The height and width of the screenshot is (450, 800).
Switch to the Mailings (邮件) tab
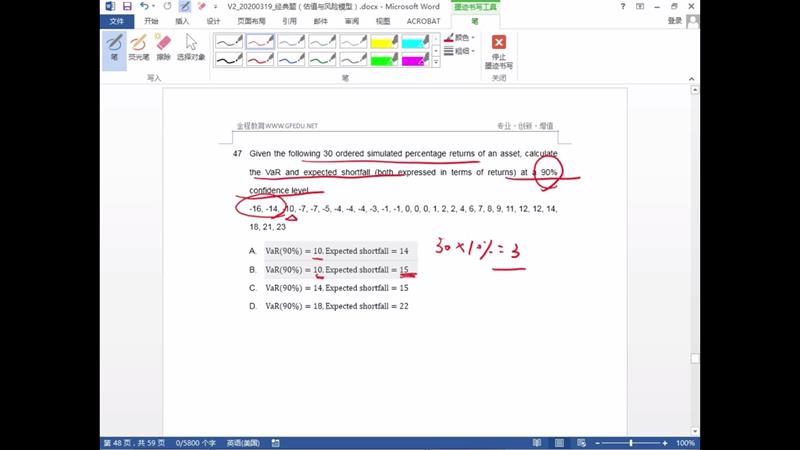point(320,21)
